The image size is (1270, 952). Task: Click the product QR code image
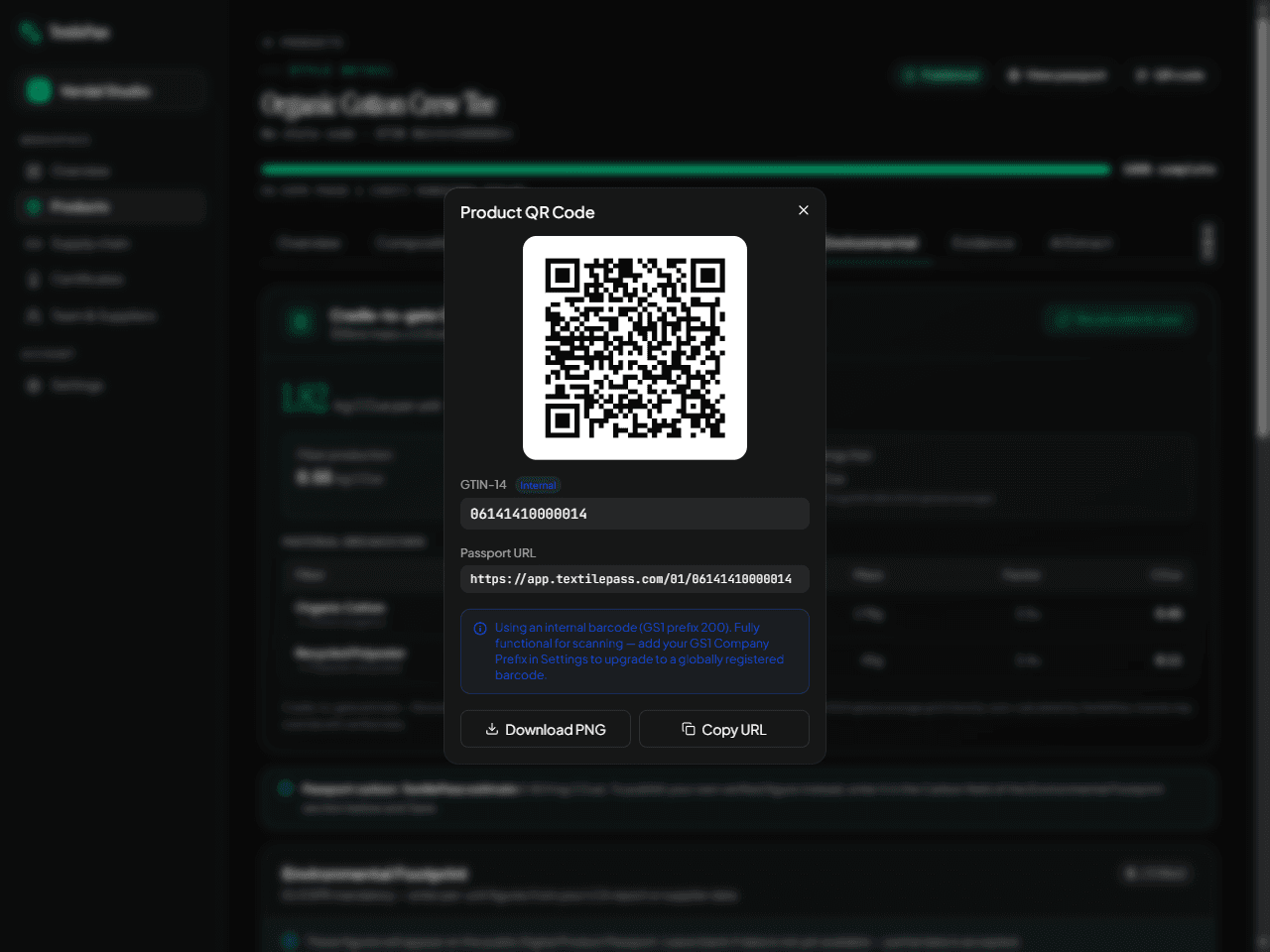pos(635,348)
